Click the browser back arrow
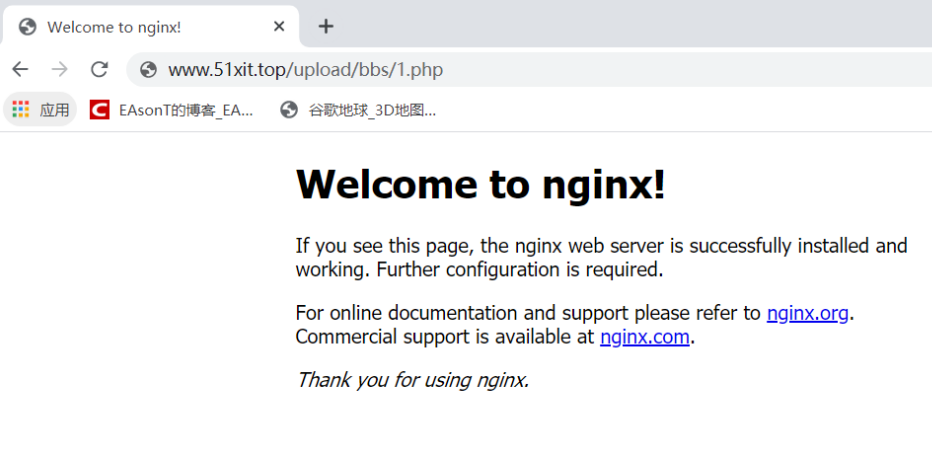 click(20, 70)
